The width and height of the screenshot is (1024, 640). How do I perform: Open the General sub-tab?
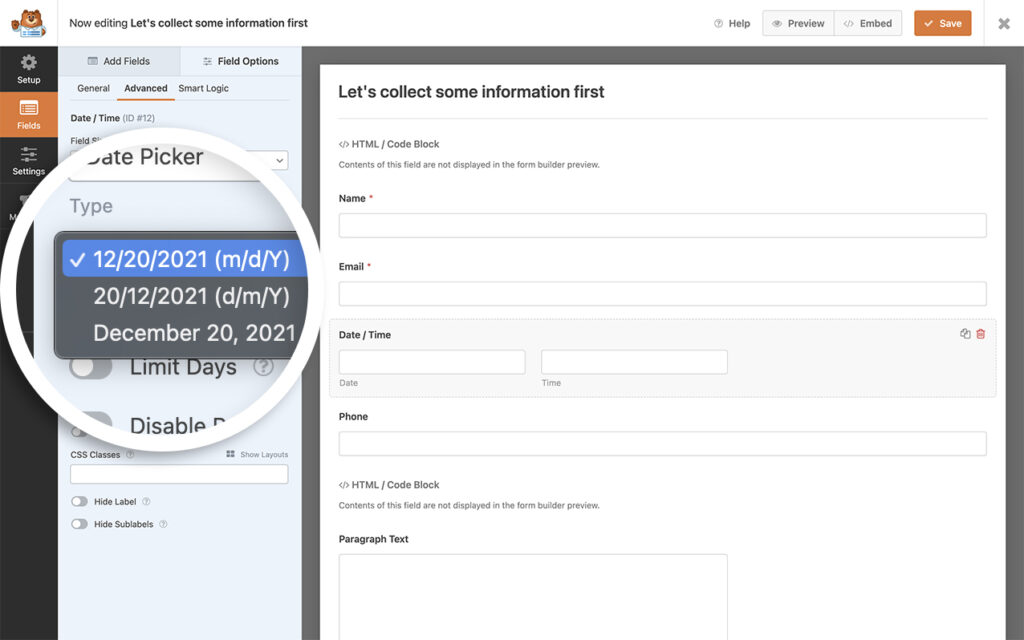(93, 88)
